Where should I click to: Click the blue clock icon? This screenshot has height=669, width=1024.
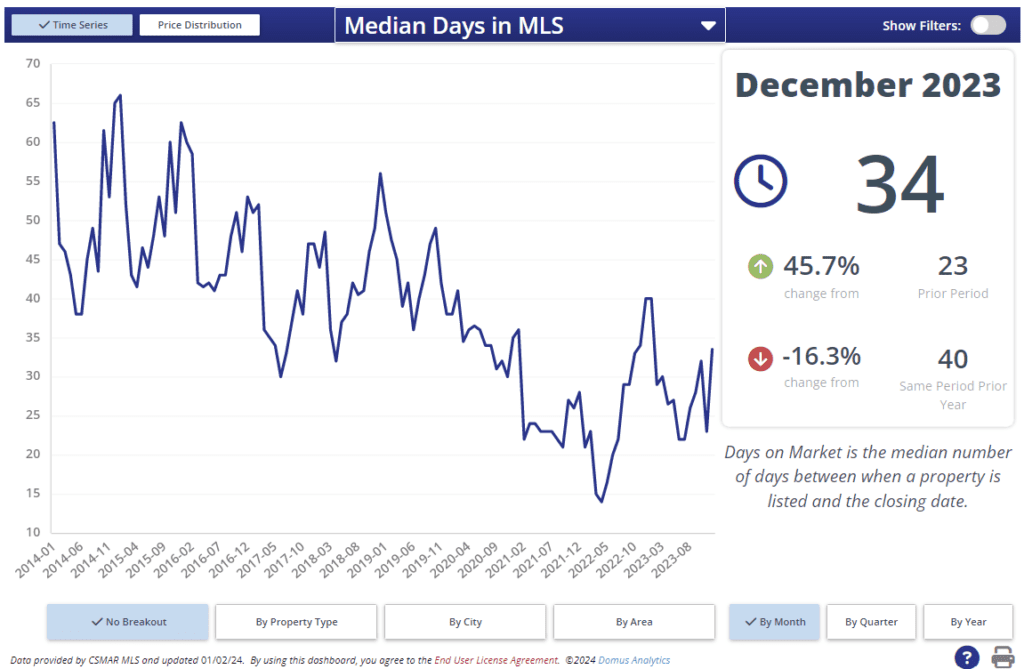[761, 181]
